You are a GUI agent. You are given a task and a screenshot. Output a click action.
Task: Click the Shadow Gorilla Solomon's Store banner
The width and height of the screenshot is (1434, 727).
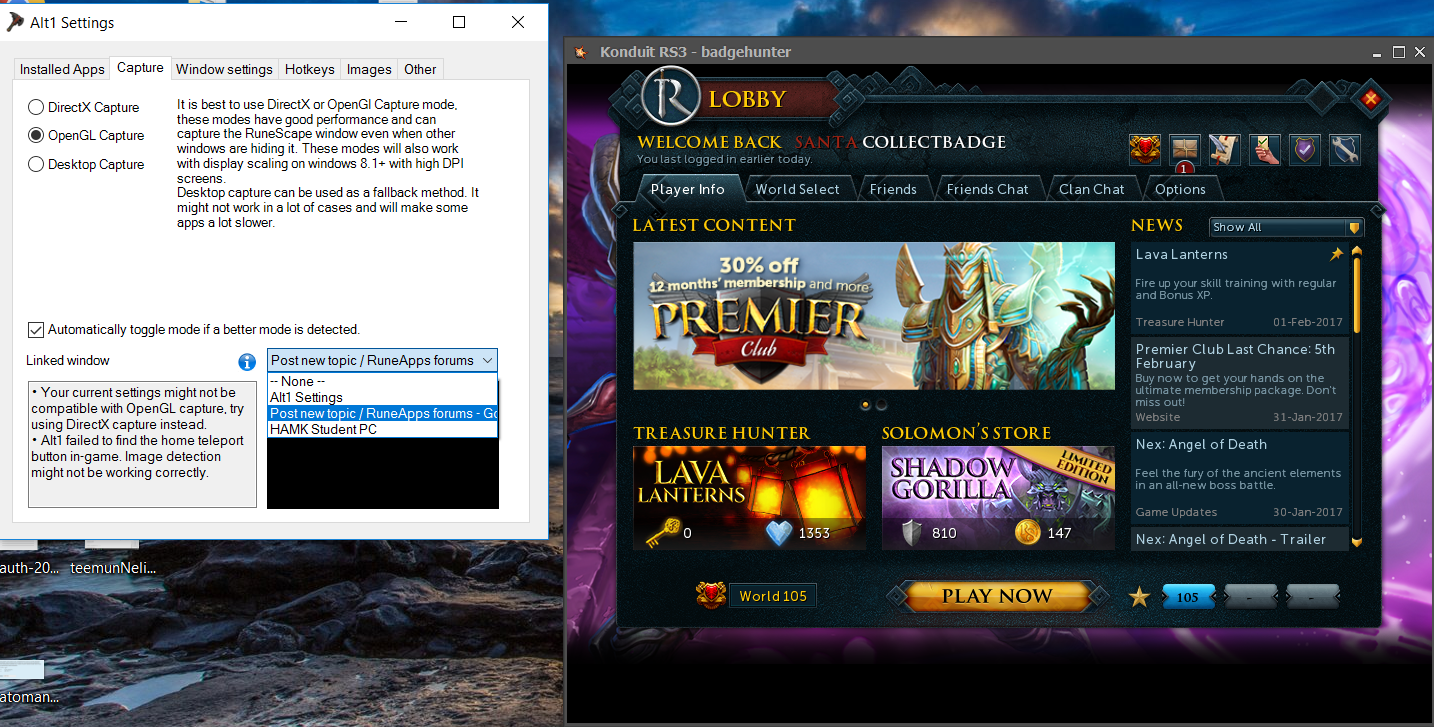(998, 497)
